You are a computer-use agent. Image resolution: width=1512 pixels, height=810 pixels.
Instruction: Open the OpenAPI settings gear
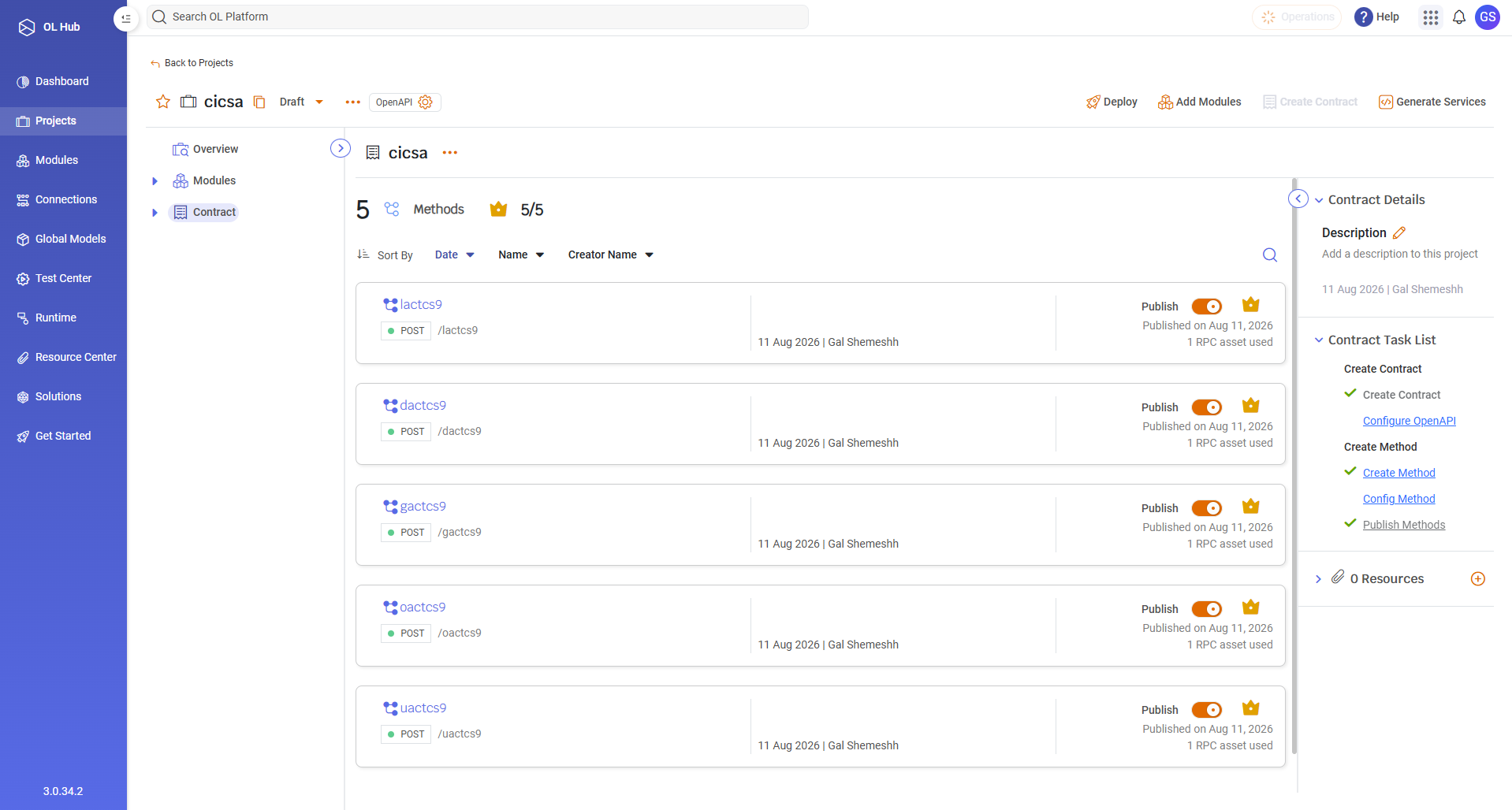tap(426, 102)
